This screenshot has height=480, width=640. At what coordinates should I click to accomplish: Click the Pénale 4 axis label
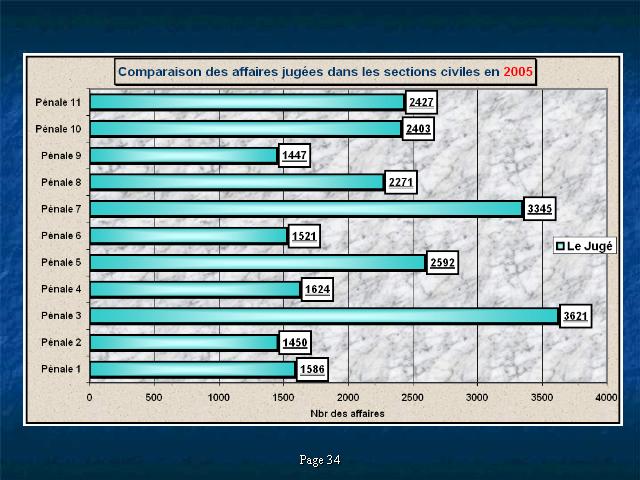[x=61, y=289]
